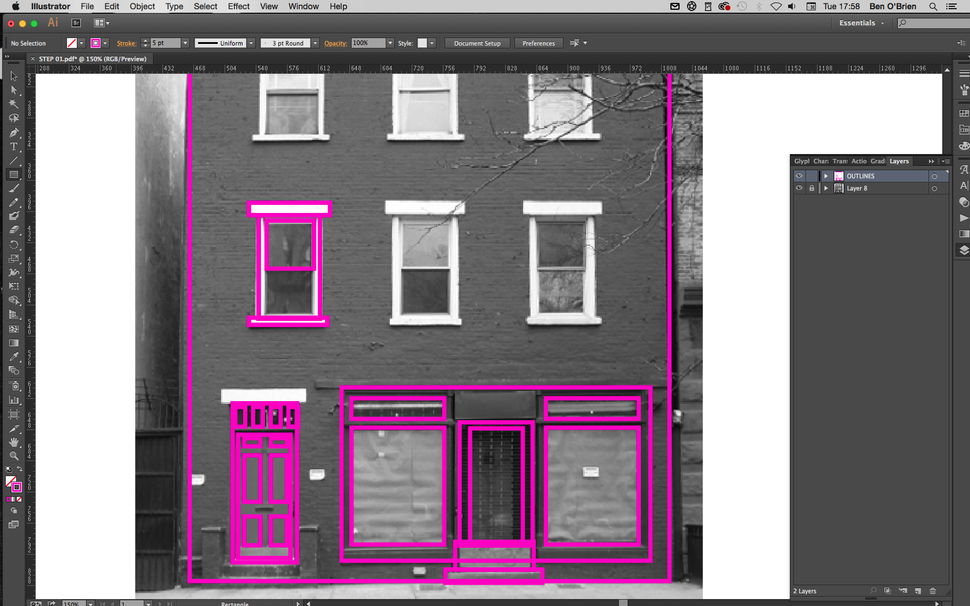Toggle visibility of Layer 8
The image size is (970, 606).
[799, 188]
